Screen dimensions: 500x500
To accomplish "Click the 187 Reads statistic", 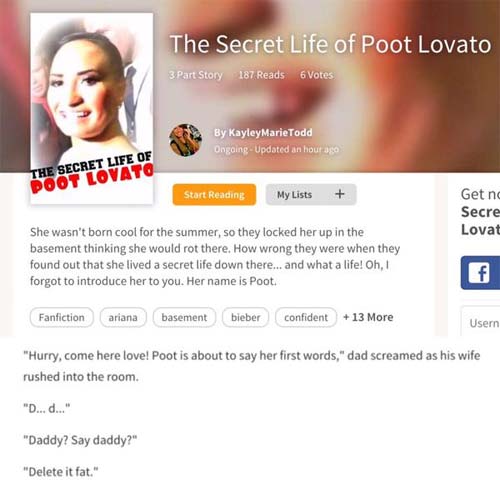I will tap(262, 75).
